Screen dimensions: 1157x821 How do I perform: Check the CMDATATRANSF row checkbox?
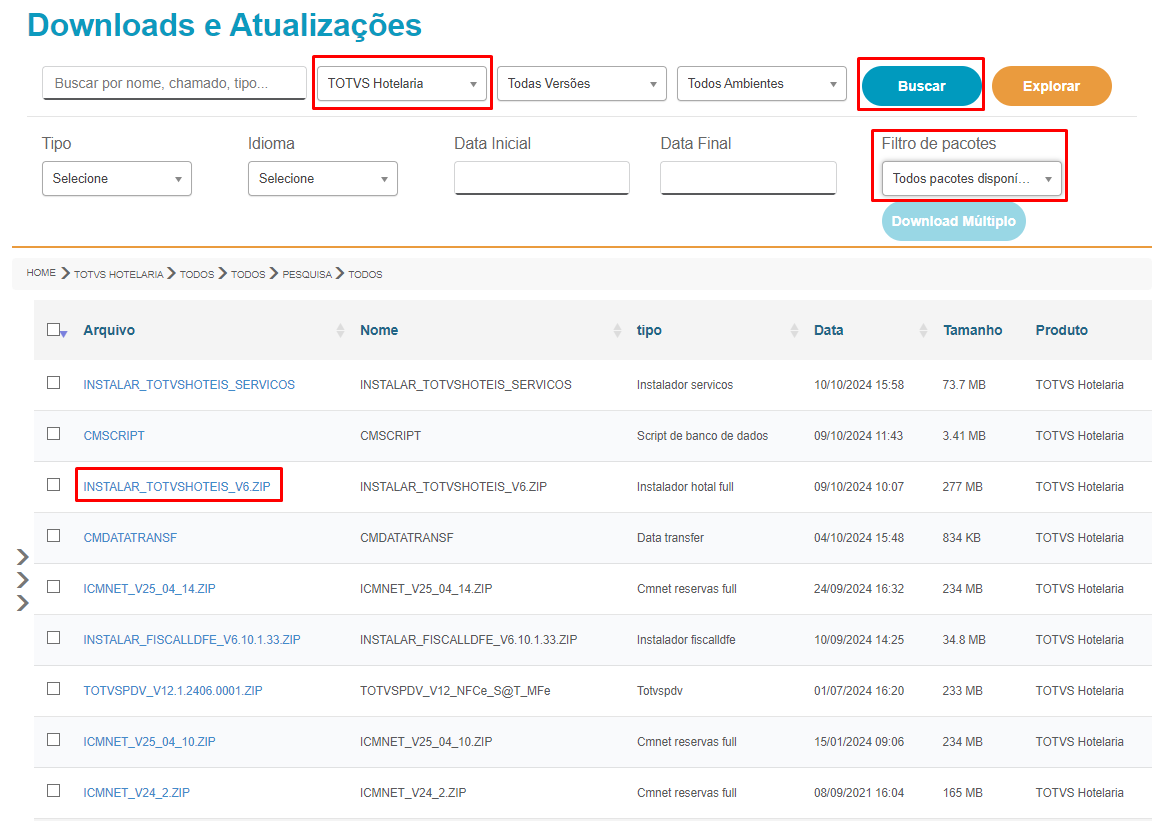pyautogui.click(x=53, y=536)
